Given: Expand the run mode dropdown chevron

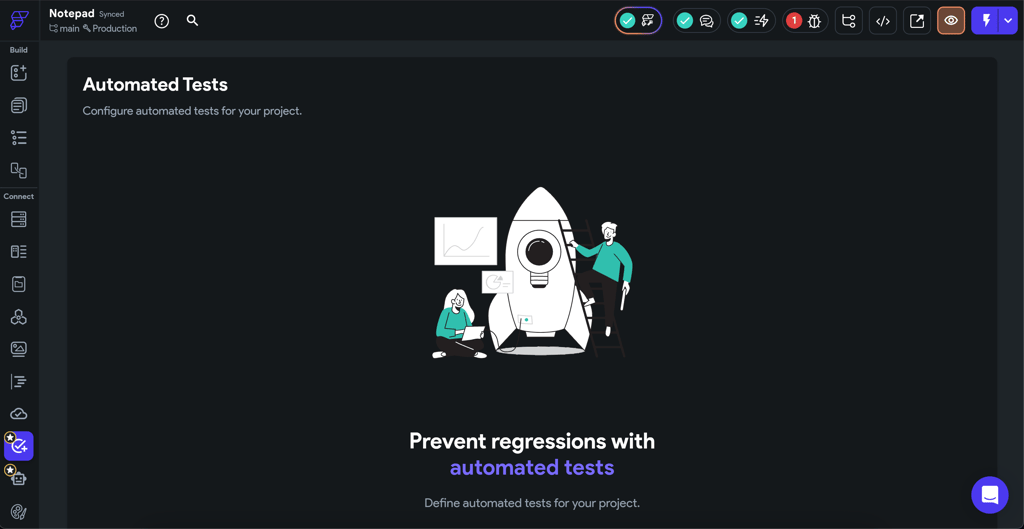Looking at the screenshot, I should (x=1007, y=21).
